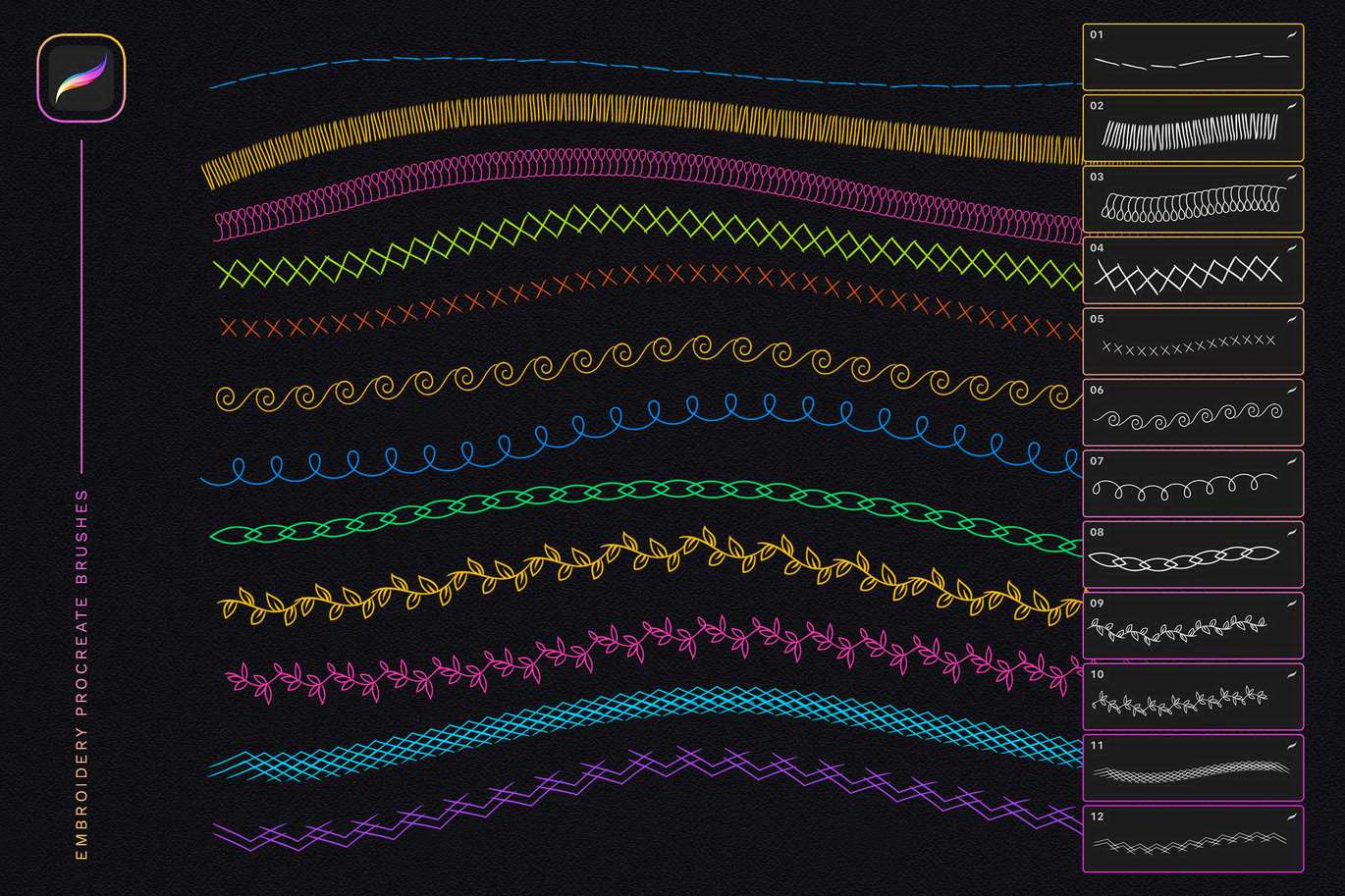Select brush 10 leaf vine preview

1192,701
